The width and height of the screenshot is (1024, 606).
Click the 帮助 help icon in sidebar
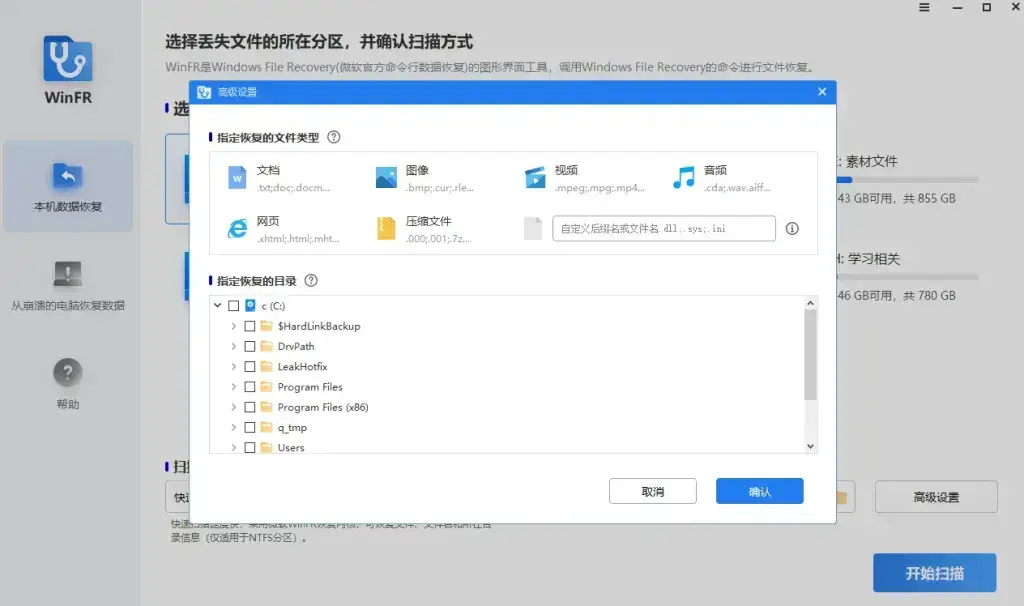[67, 374]
